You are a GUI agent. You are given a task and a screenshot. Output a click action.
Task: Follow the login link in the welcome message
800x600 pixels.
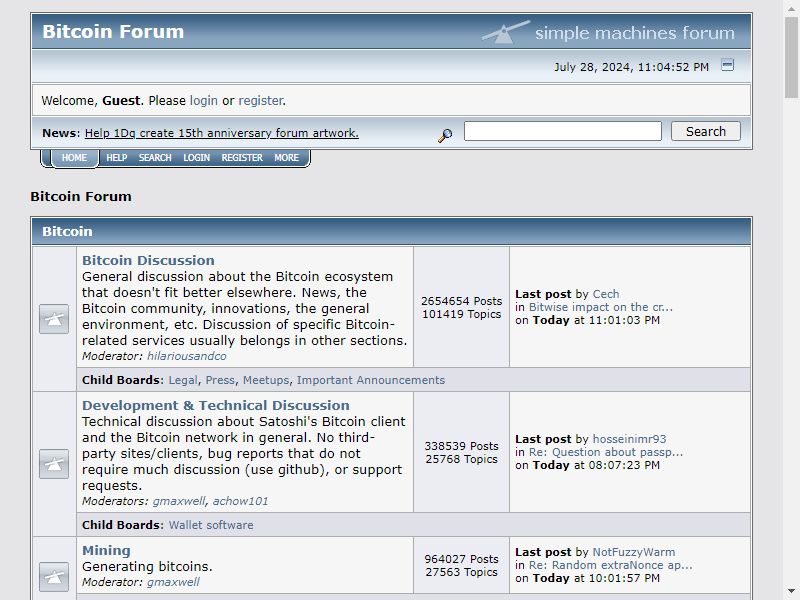(x=204, y=101)
